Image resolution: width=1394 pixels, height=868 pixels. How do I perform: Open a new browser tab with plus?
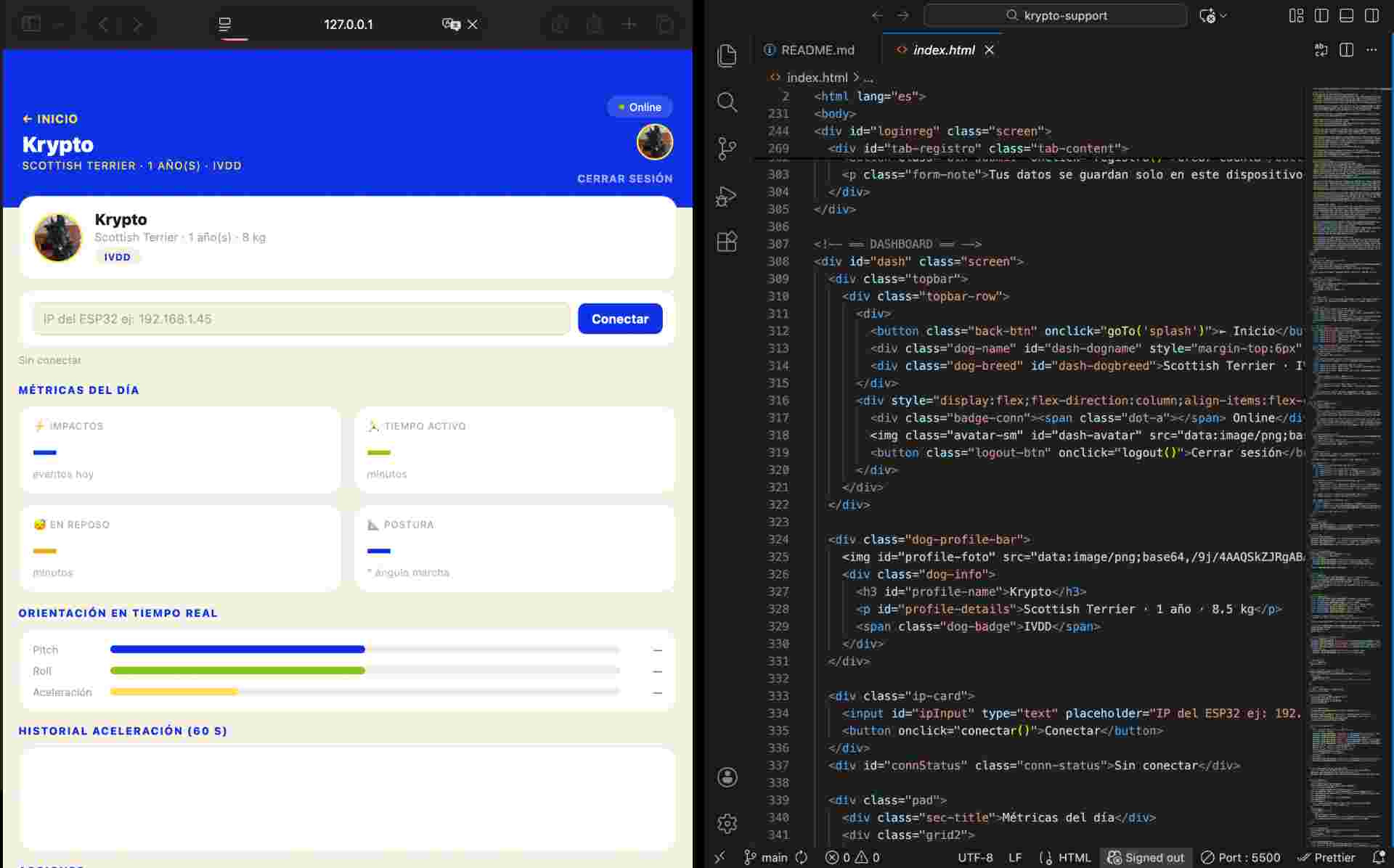629,25
